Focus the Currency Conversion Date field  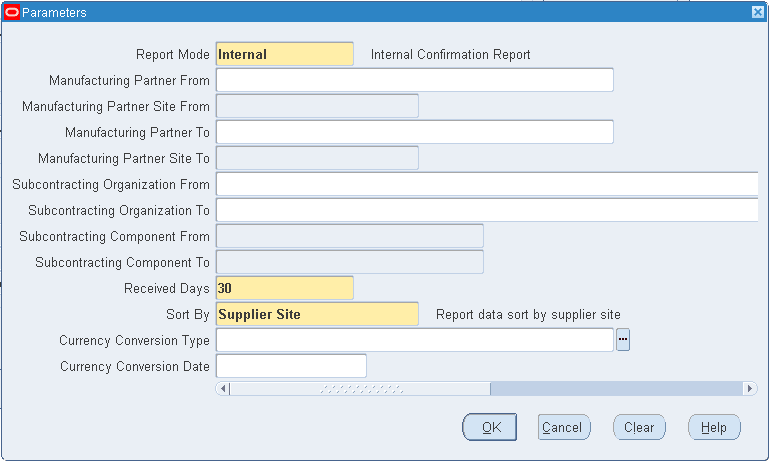pyautogui.click(x=291, y=366)
